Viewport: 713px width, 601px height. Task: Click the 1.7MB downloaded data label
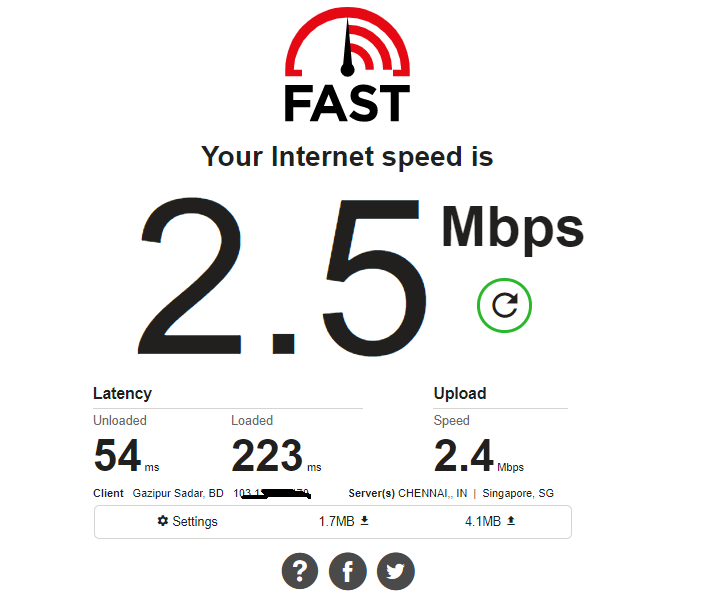[336, 521]
